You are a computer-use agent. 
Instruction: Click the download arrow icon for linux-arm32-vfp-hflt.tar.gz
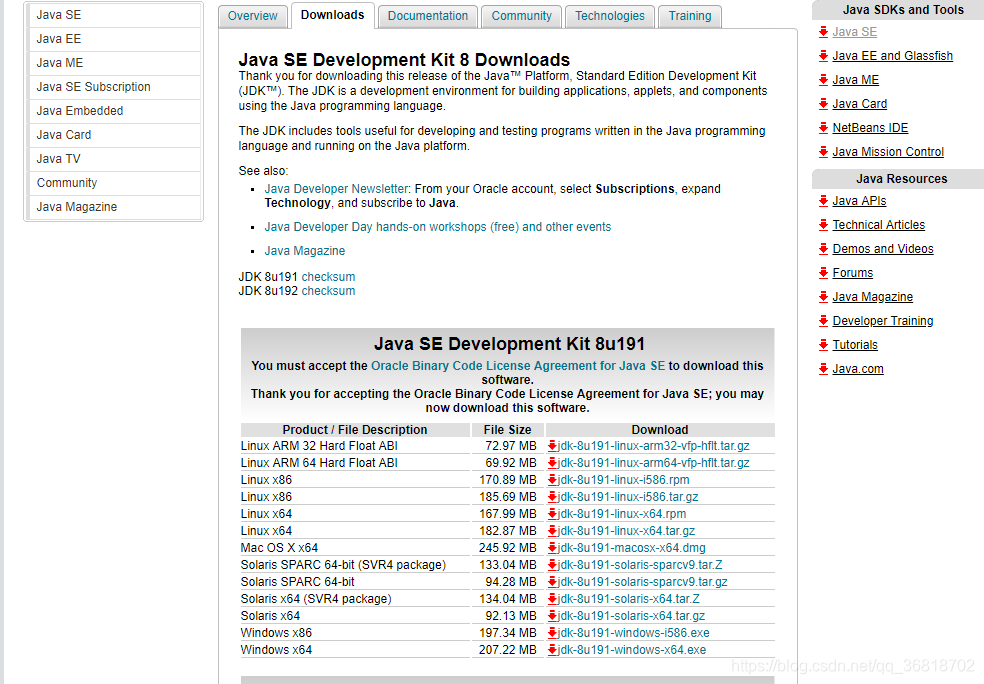pos(552,446)
